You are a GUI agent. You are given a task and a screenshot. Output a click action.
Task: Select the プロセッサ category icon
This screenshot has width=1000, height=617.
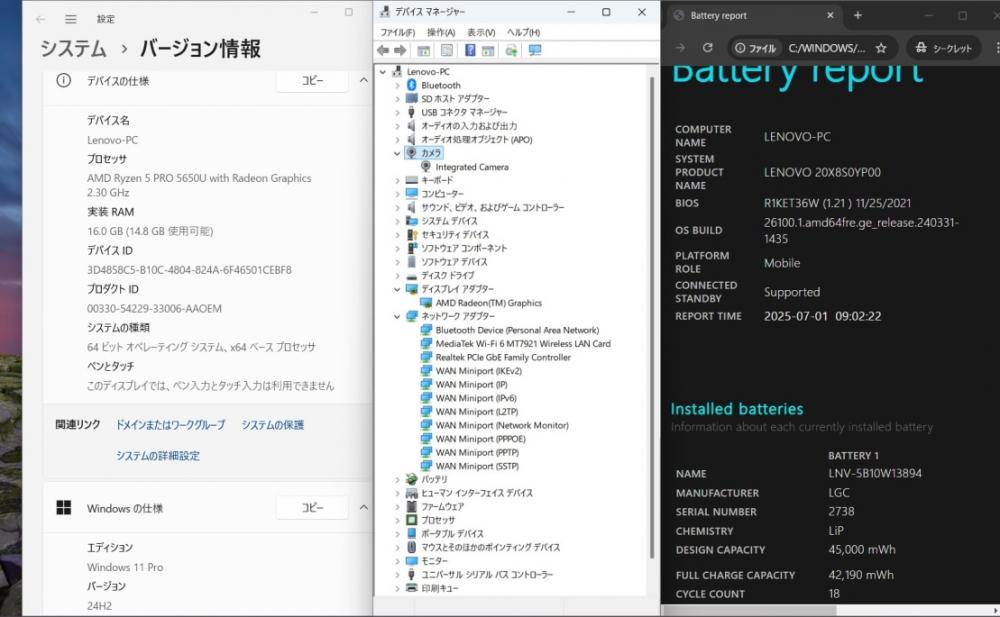coord(411,520)
